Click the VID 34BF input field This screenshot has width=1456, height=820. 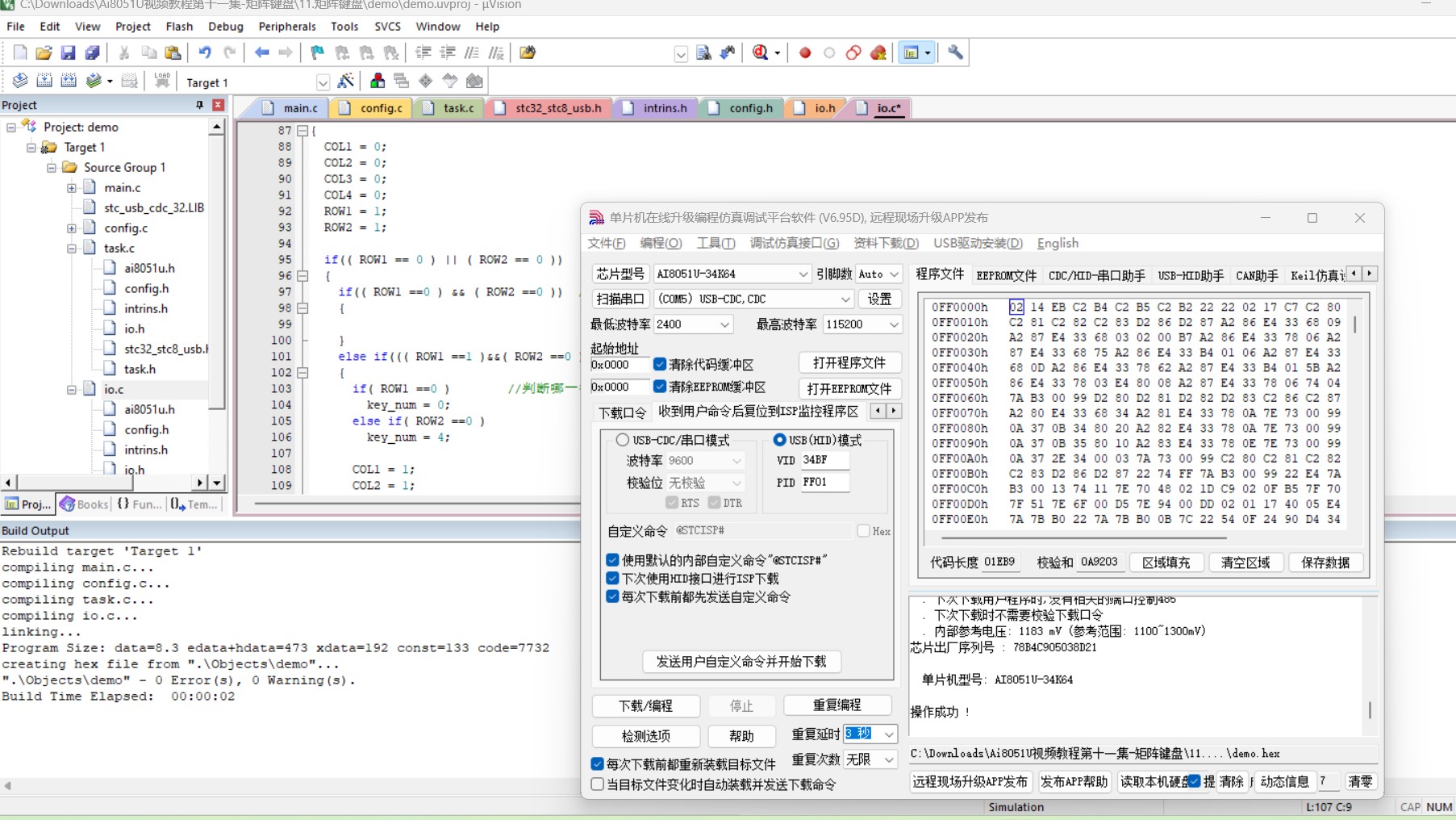[x=824, y=460]
